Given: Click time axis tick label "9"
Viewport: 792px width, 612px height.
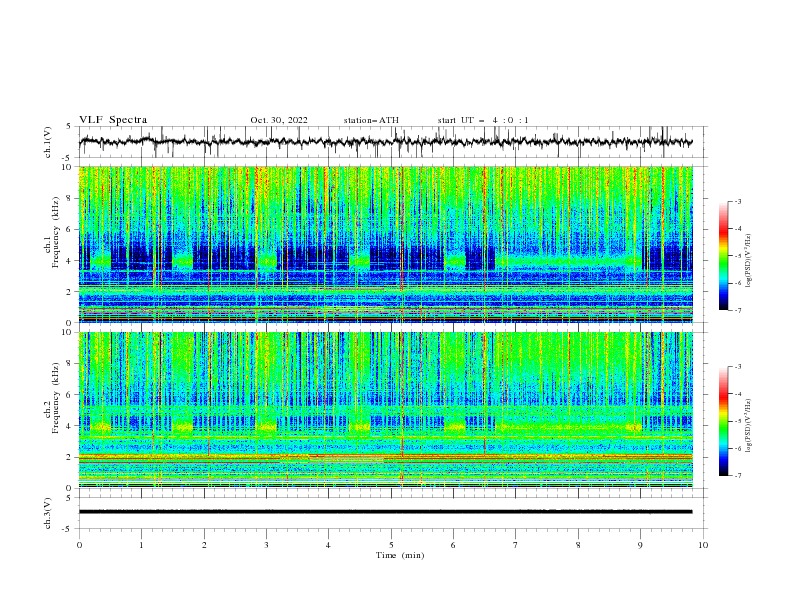Looking at the screenshot, I should [x=640, y=545].
